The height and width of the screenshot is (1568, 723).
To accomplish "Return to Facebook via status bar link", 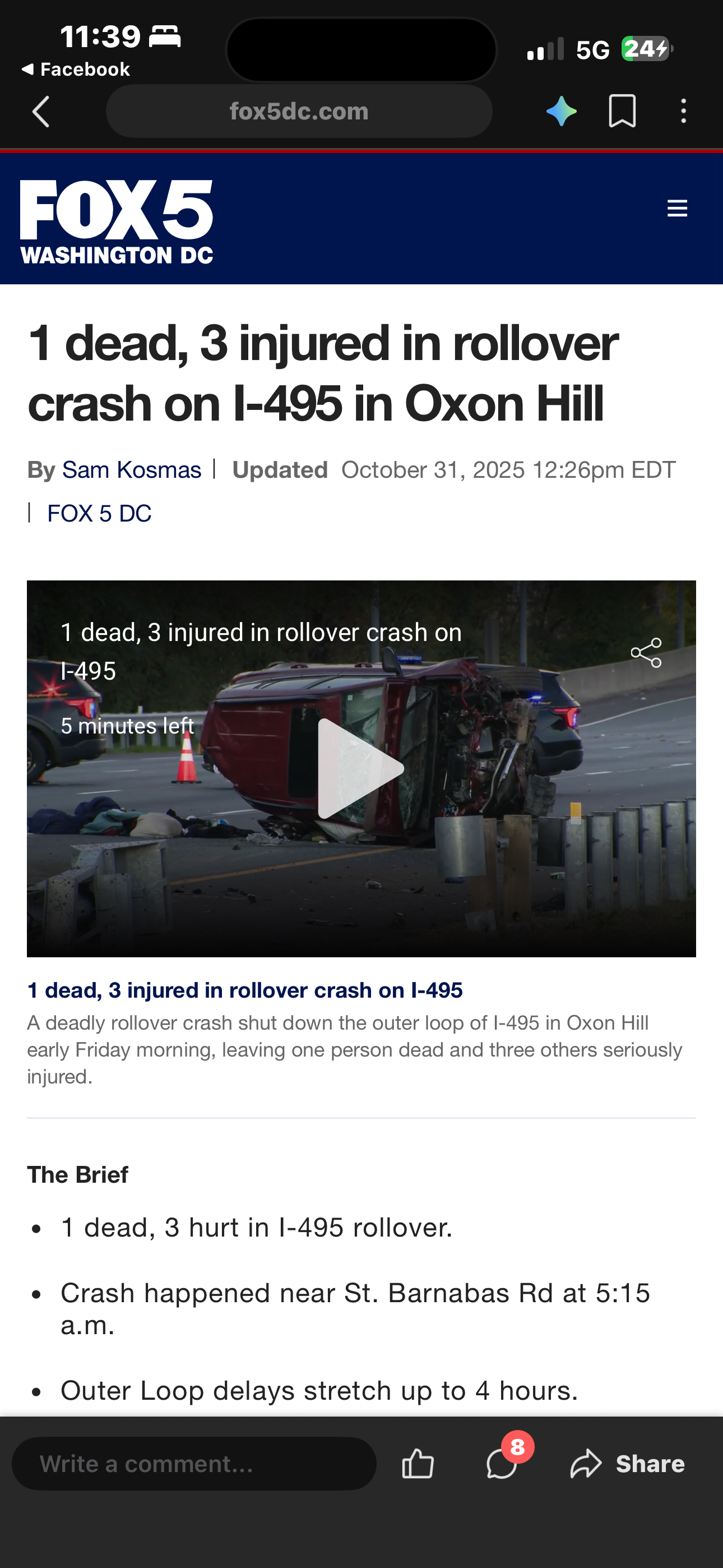I will click(76, 70).
